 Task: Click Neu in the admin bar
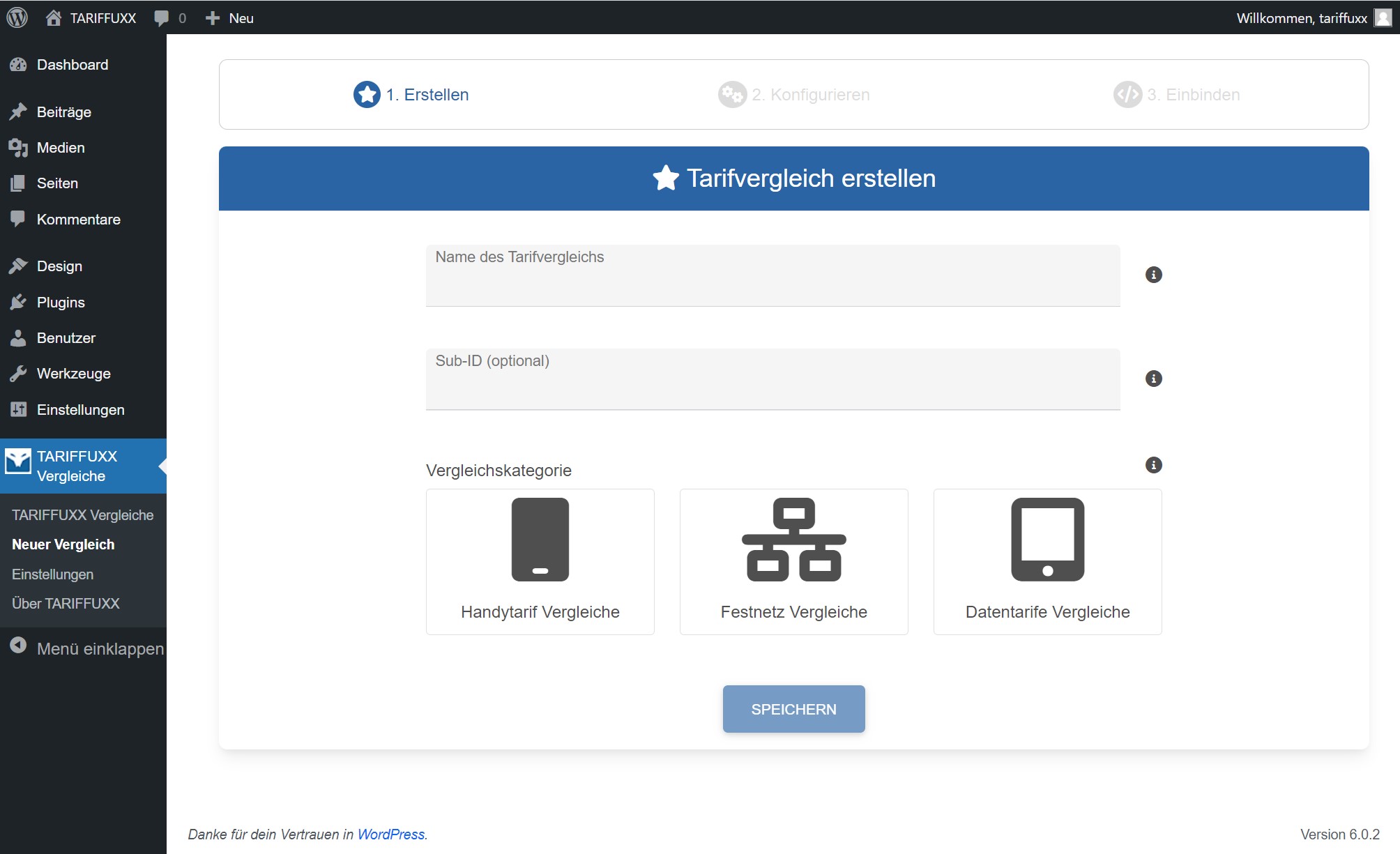tap(241, 18)
